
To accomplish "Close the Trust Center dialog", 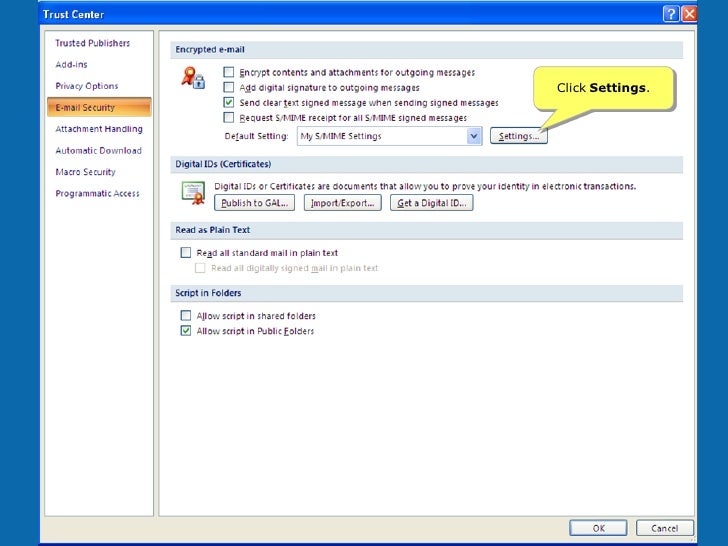I will (689, 14).
